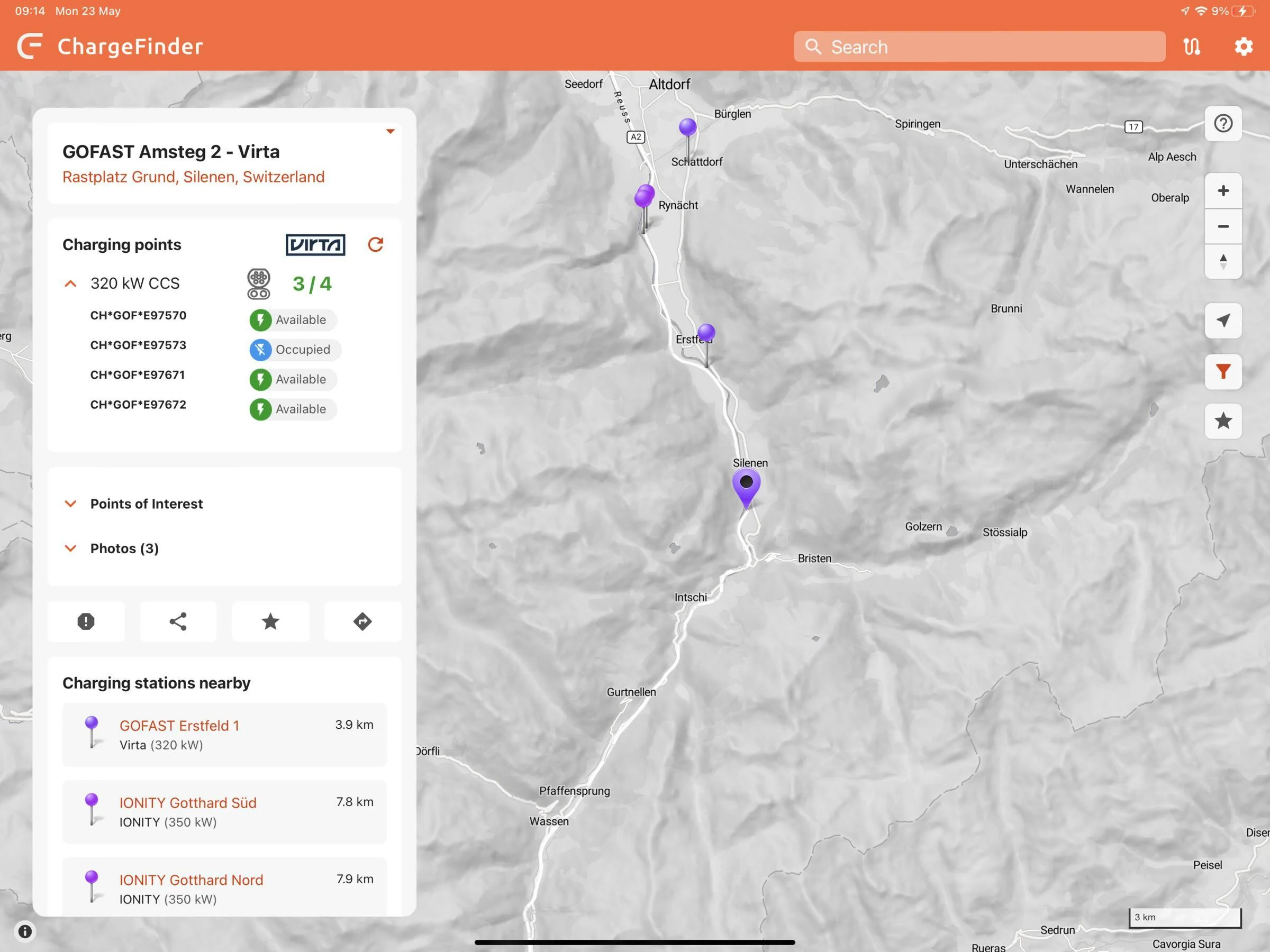This screenshot has width=1270, height=952.
Task: Select charger CH*GOF*E97672
Action: point(138,405)
